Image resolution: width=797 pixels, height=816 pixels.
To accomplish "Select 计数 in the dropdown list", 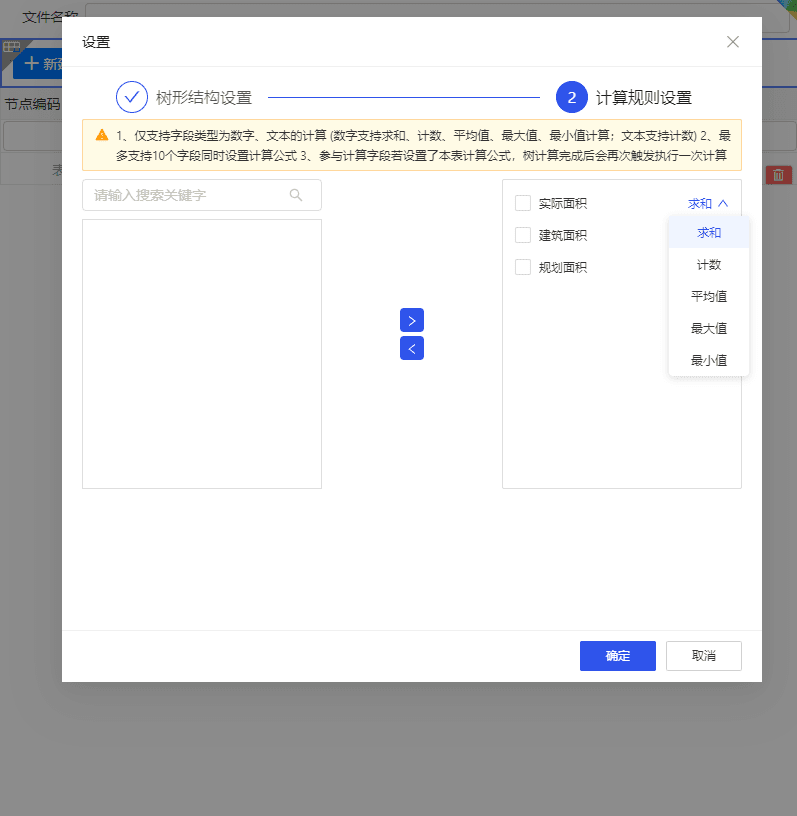I will [x=709, y=265].
